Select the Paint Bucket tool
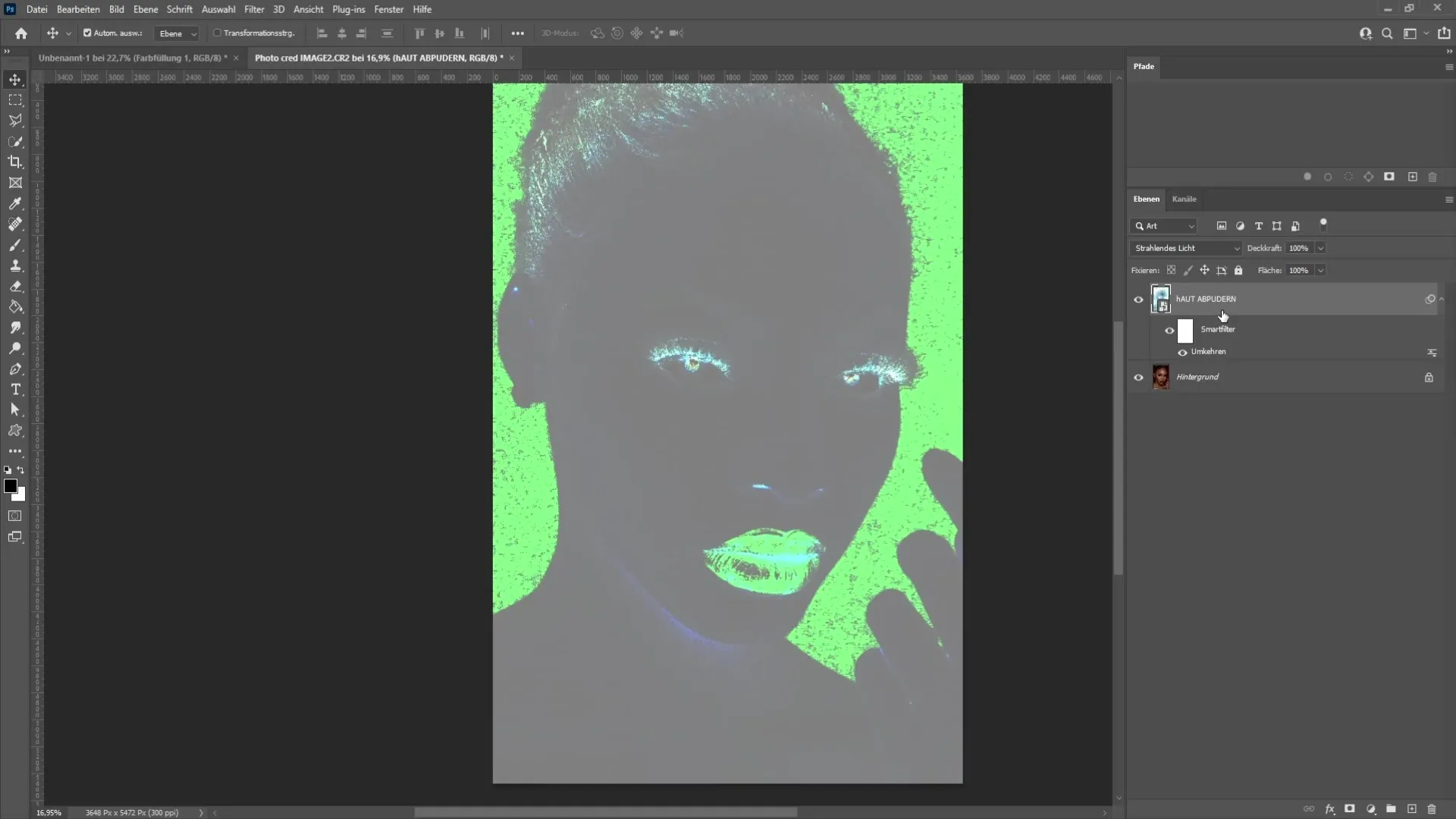The image size is (1456, 819). point(15,307)
